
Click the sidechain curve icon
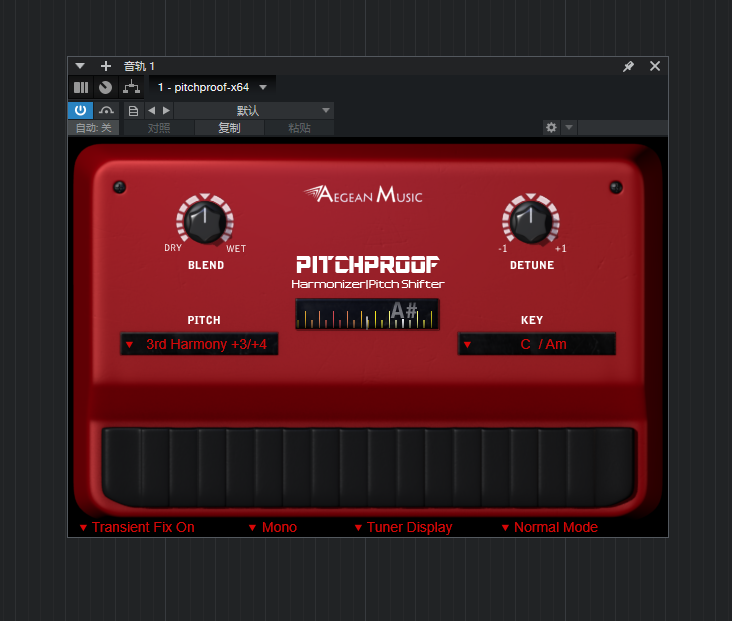(x=106, y=111)
